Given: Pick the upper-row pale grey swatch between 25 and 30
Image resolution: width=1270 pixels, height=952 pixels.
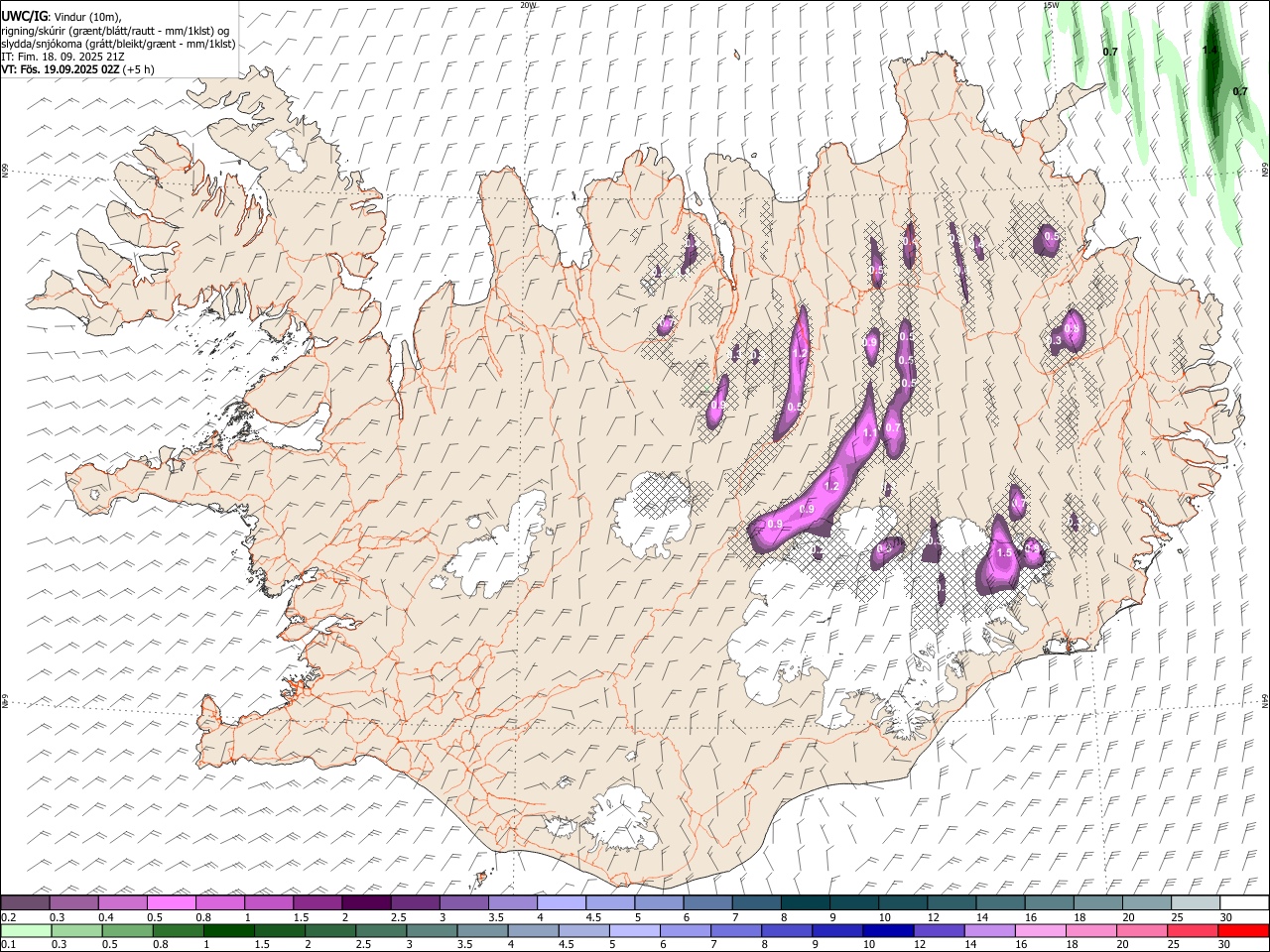Looking at the screenshot, I should pos(1196,902).
